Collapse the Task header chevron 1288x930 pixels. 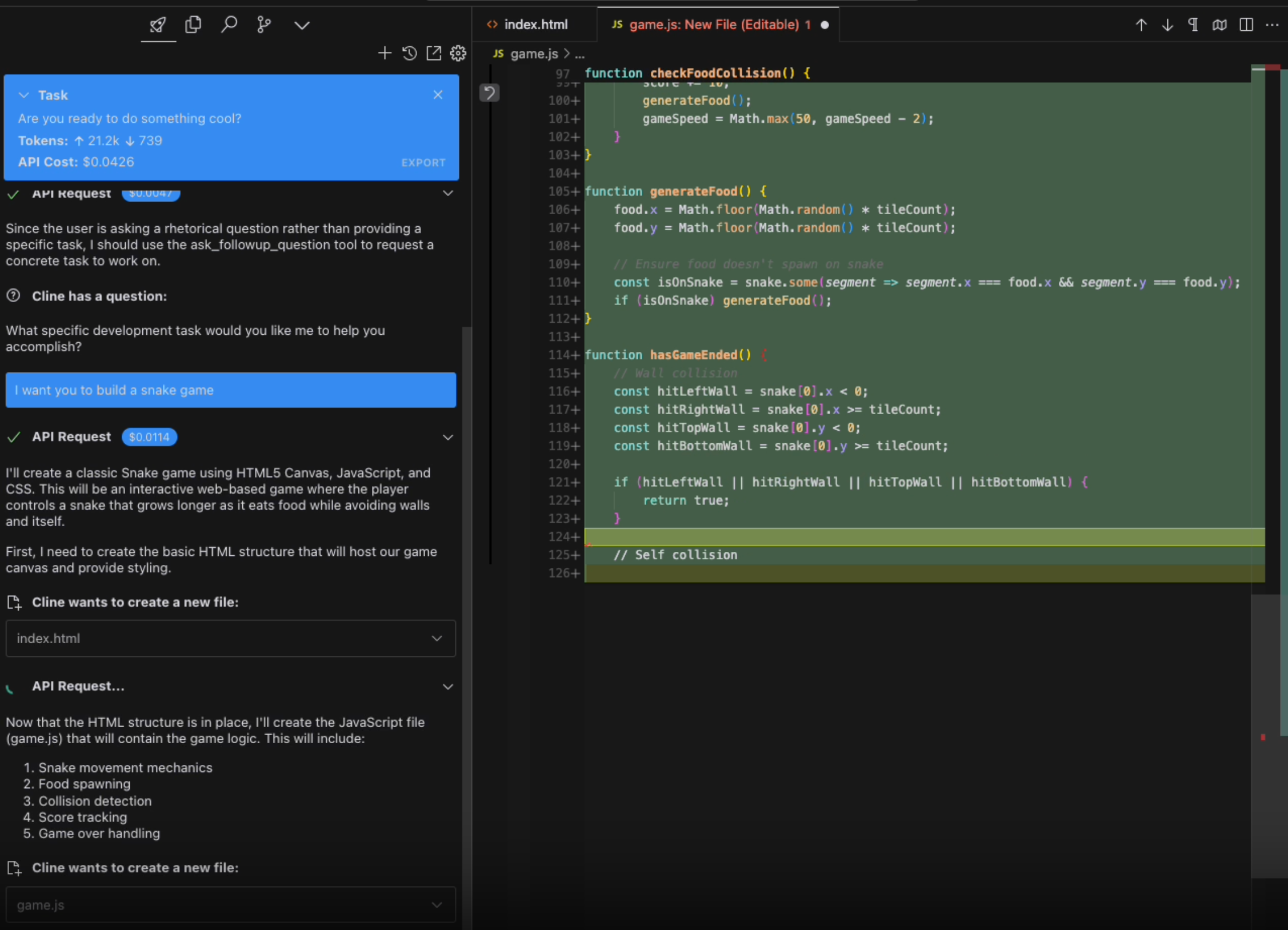pyautogui.click(x=23, y=95)
